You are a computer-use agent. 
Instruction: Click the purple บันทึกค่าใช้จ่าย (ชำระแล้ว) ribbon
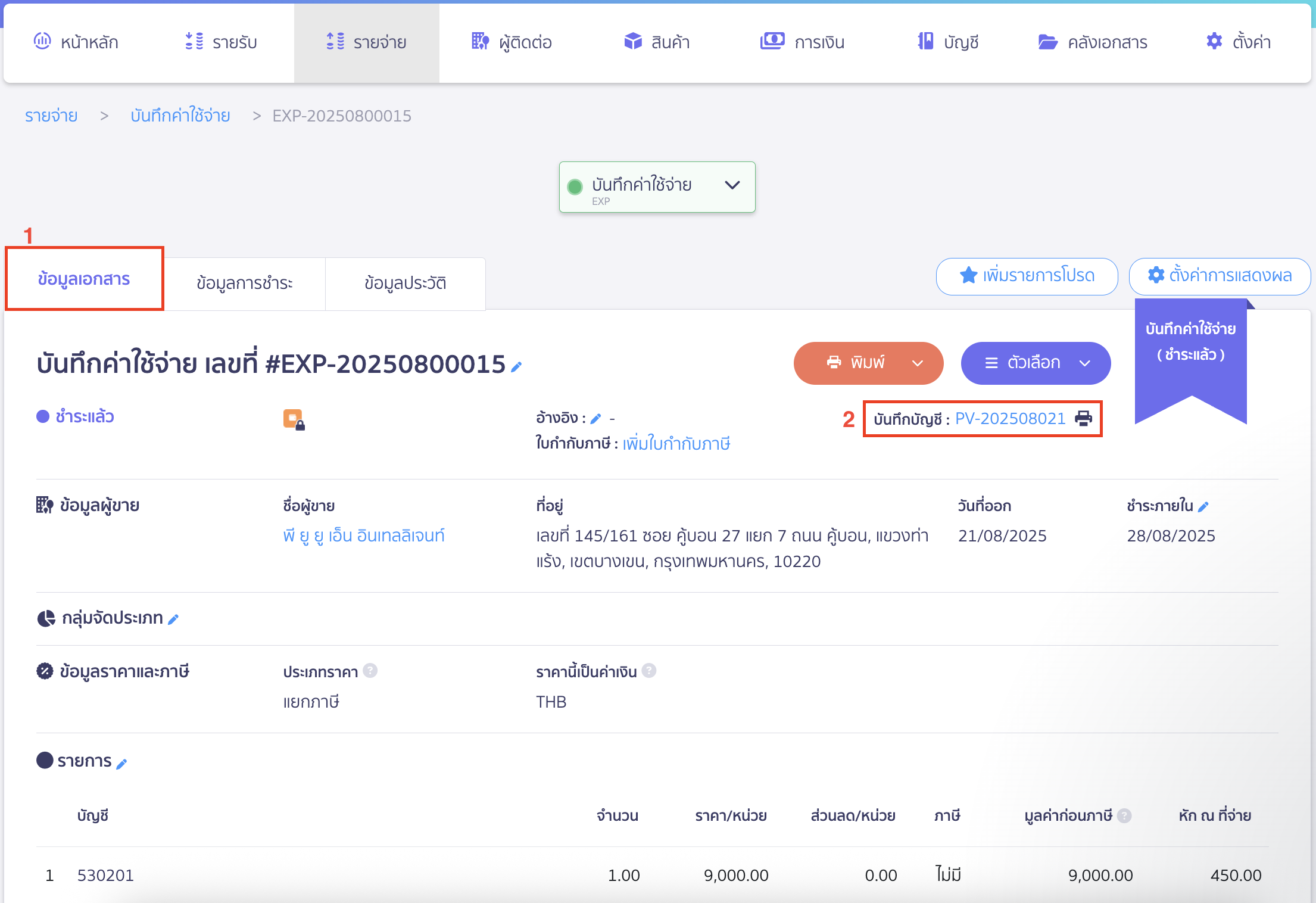[x=1191, y=360]
